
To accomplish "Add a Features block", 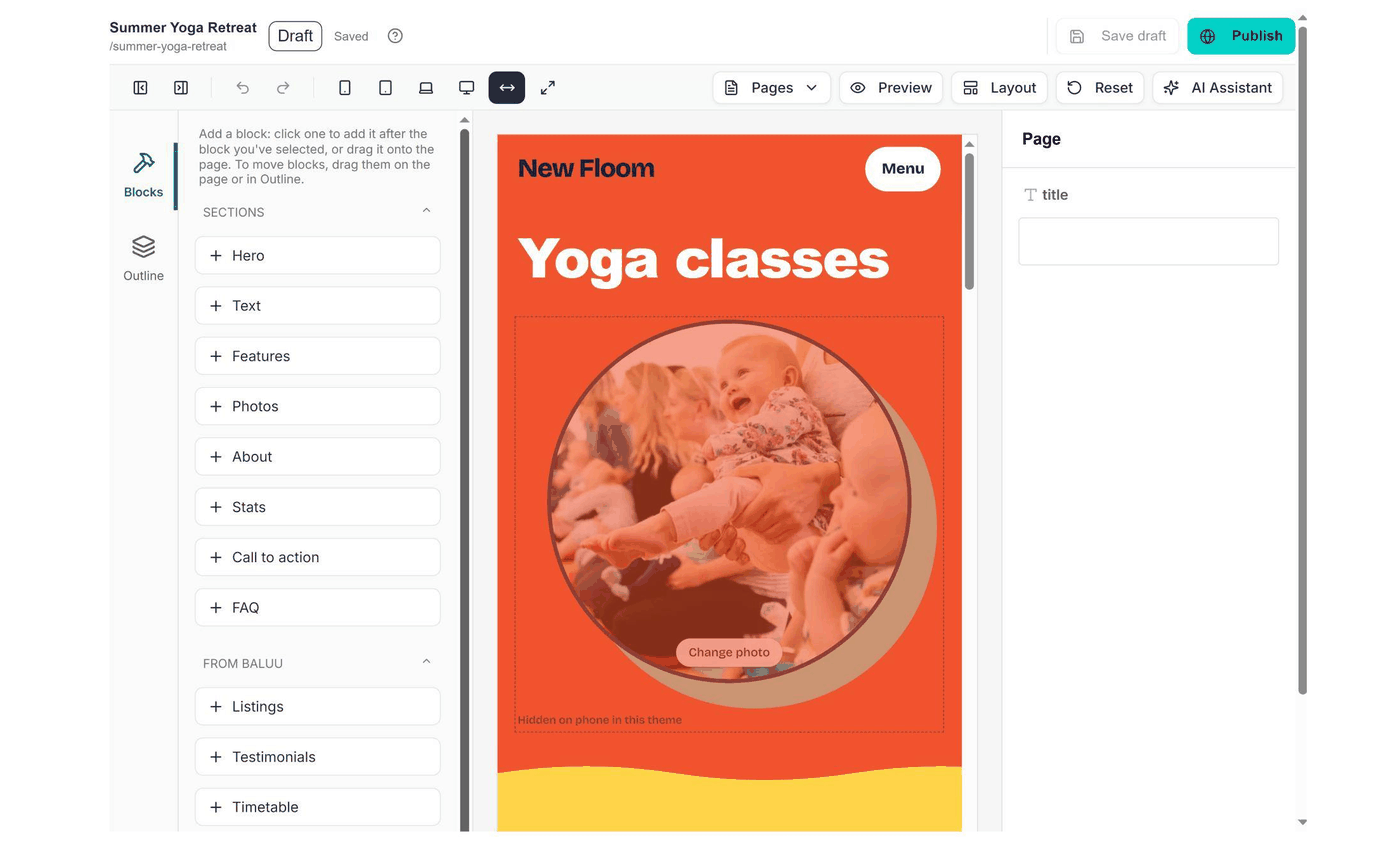I will pyautogui.click(x=318, y=356).
